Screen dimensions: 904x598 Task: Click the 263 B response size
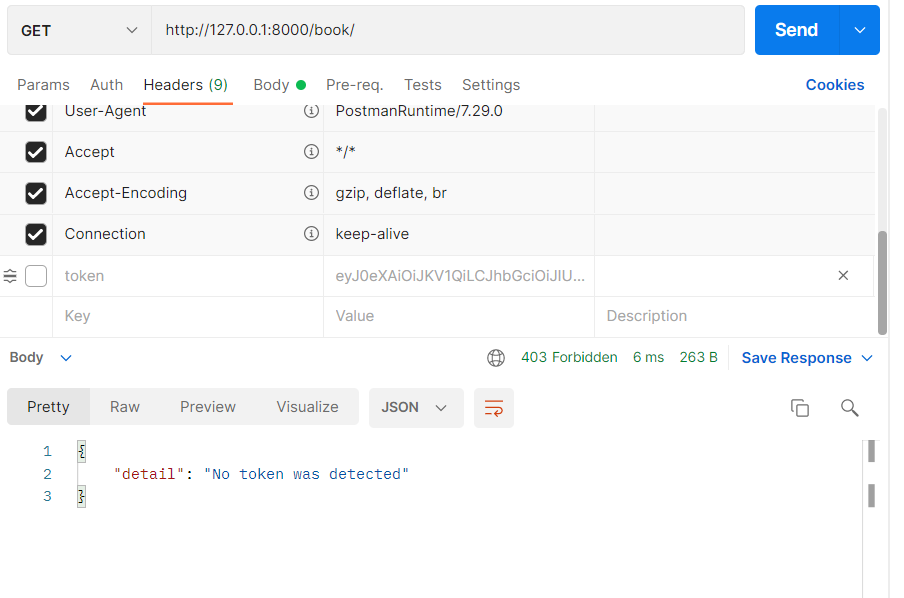click(698, 358)
